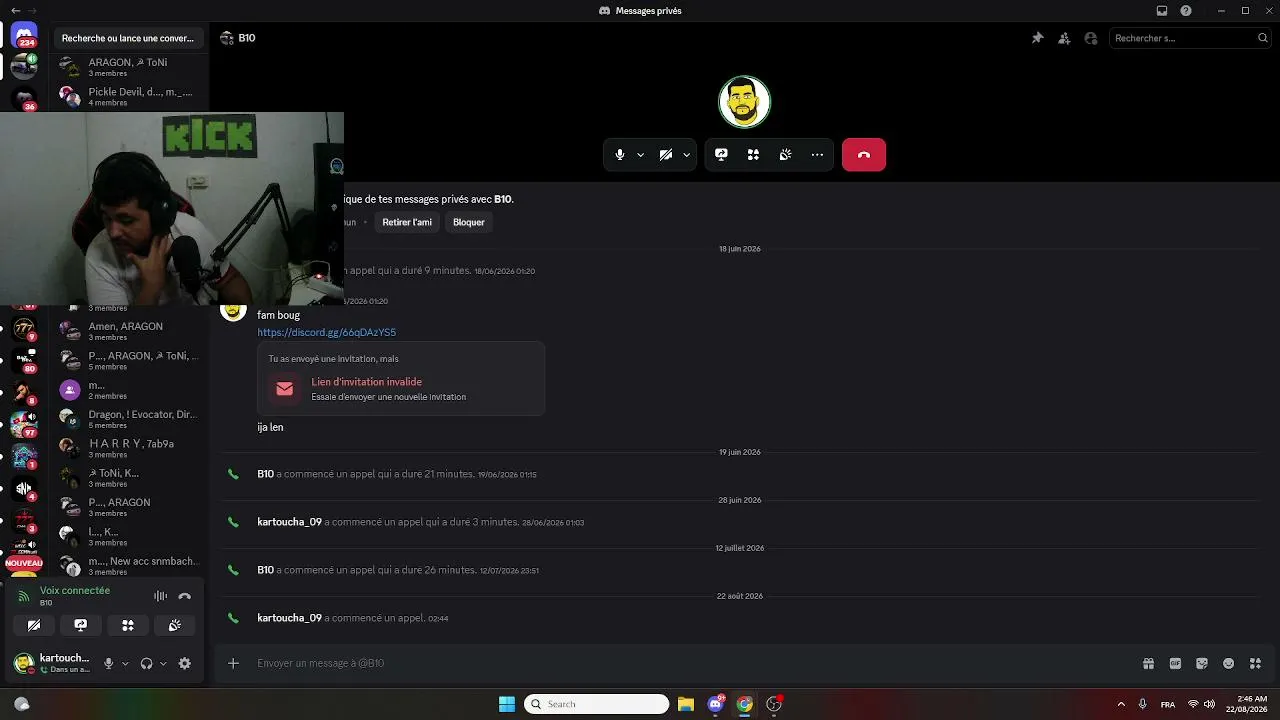The height and width of the screenshot is (720, 1280).
Task: Open pinned messages
Action: [1037, 38]
